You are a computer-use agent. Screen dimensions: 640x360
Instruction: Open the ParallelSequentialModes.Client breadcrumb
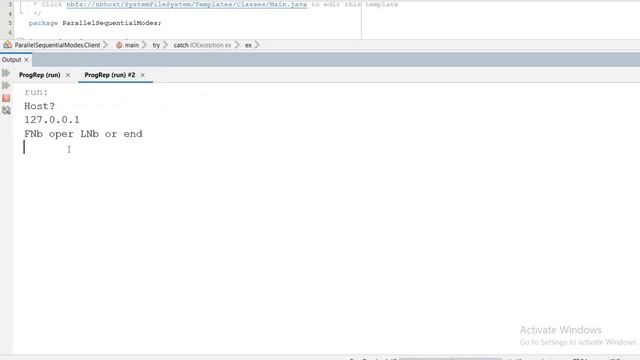(57, 45)
